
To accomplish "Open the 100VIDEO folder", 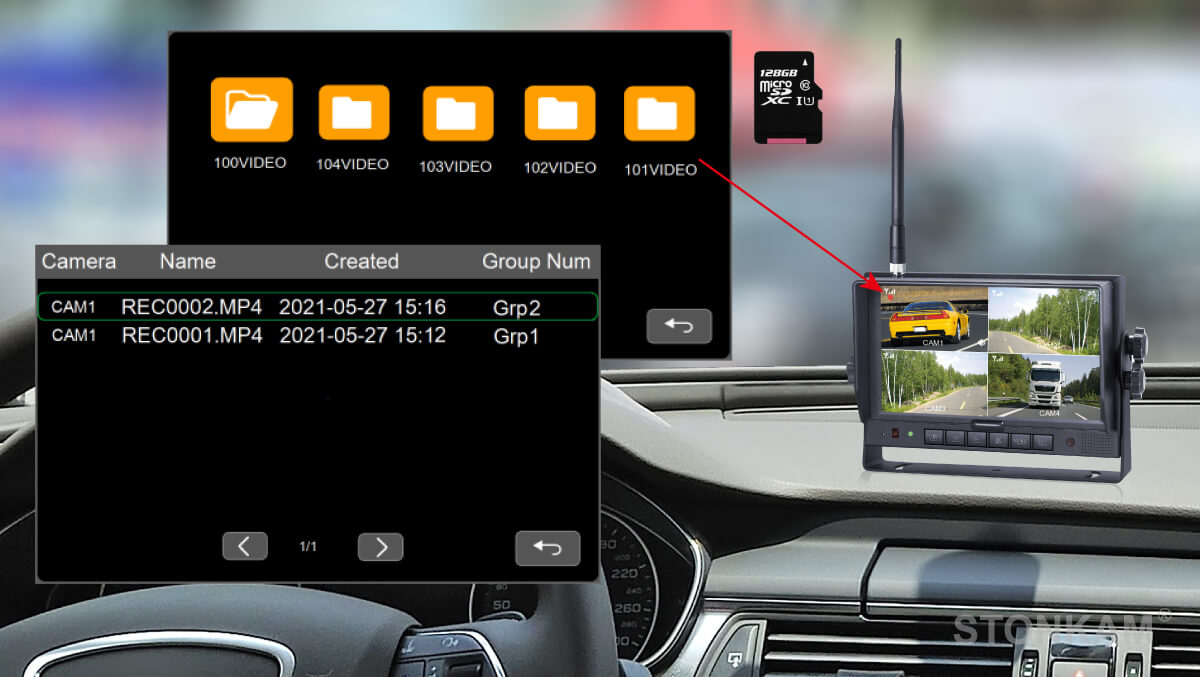I will pyautogui.click(x=251, y=110).
